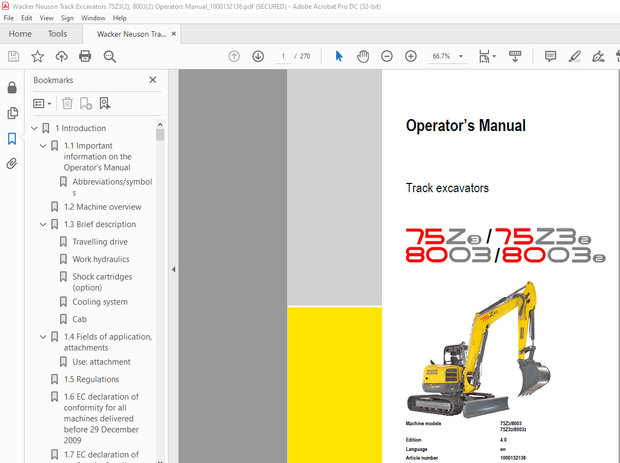This screenshot has height=463, width=620.
Task: Collapse the 1 Introduction bookmark
Action: point(34,129)
